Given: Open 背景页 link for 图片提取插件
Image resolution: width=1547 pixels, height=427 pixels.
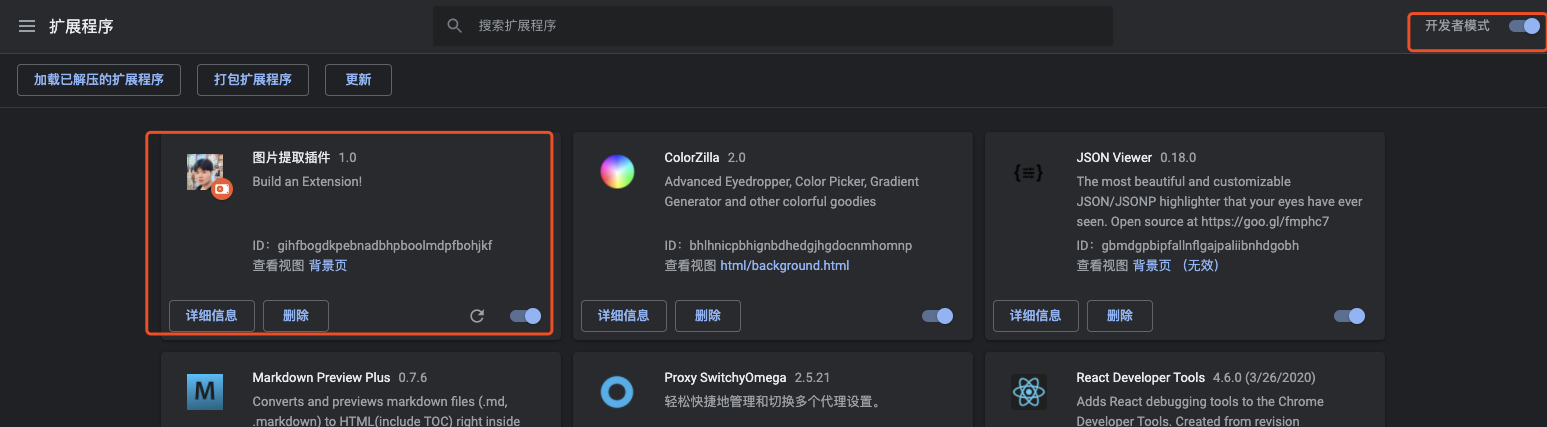Looking at the screenshot, I should (328, 266).
